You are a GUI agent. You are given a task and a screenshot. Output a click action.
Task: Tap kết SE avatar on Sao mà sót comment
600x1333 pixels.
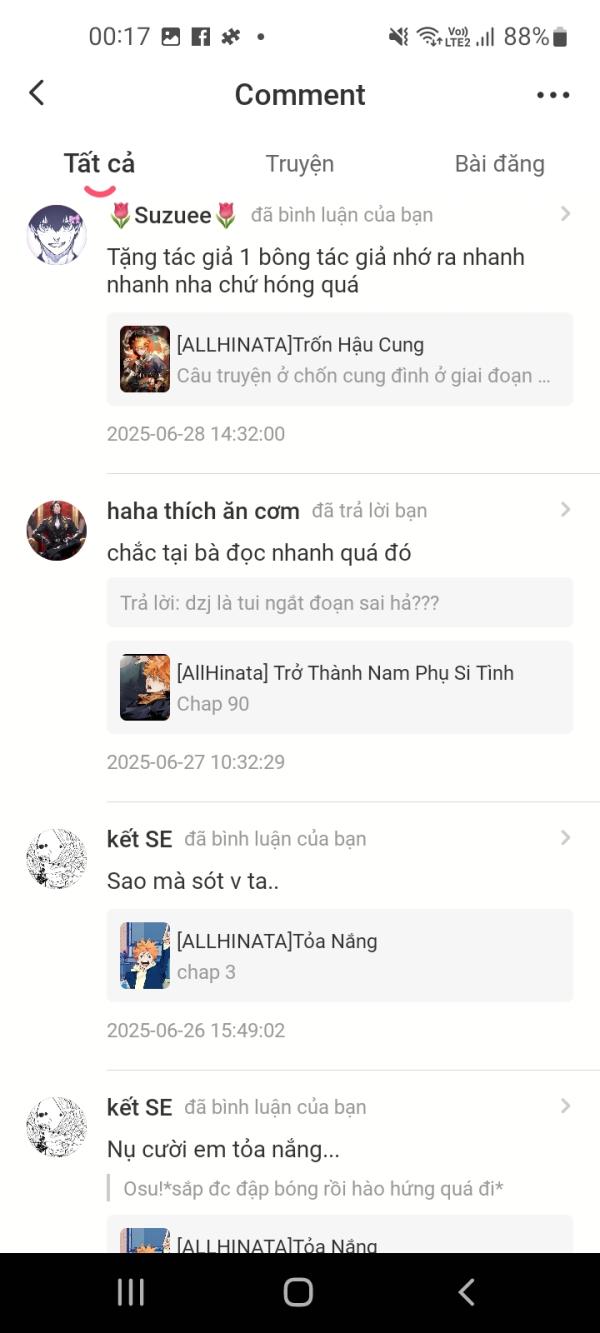coord(56,859)
